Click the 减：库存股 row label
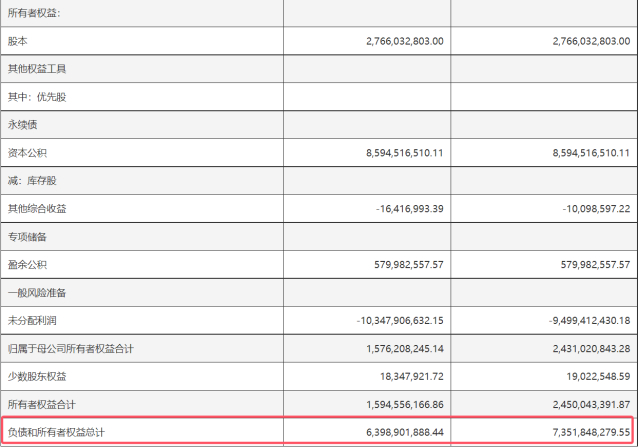The image size is (638, 447). point(35,181)
